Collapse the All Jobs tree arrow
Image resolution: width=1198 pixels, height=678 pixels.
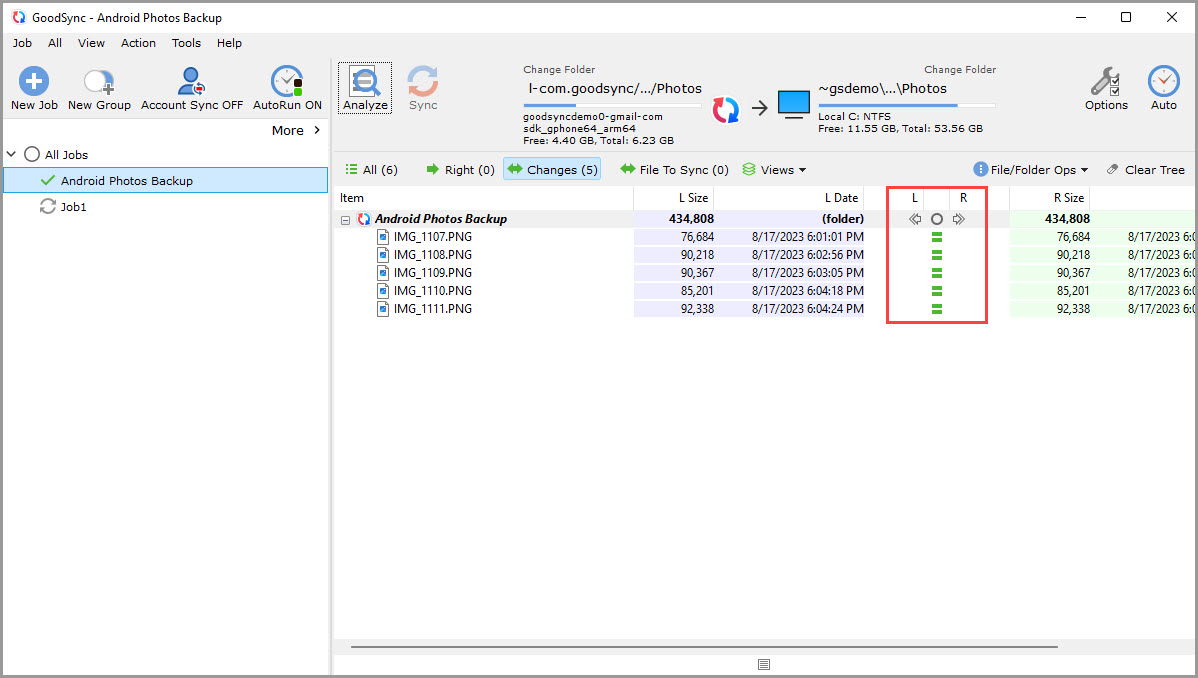[x=11, y=154]
